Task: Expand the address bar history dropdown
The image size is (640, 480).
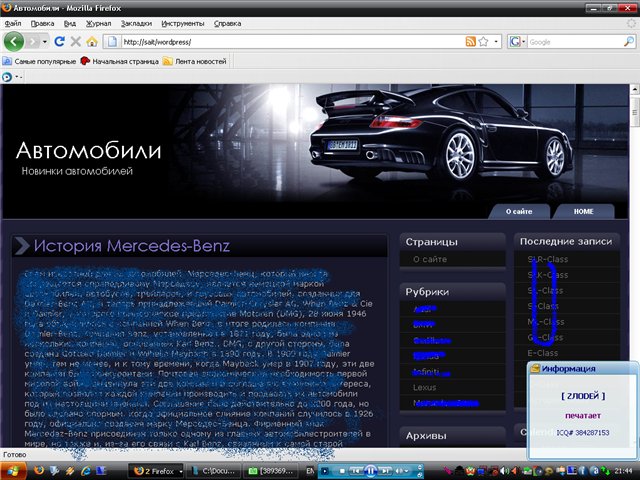Action: coord(497,42)
